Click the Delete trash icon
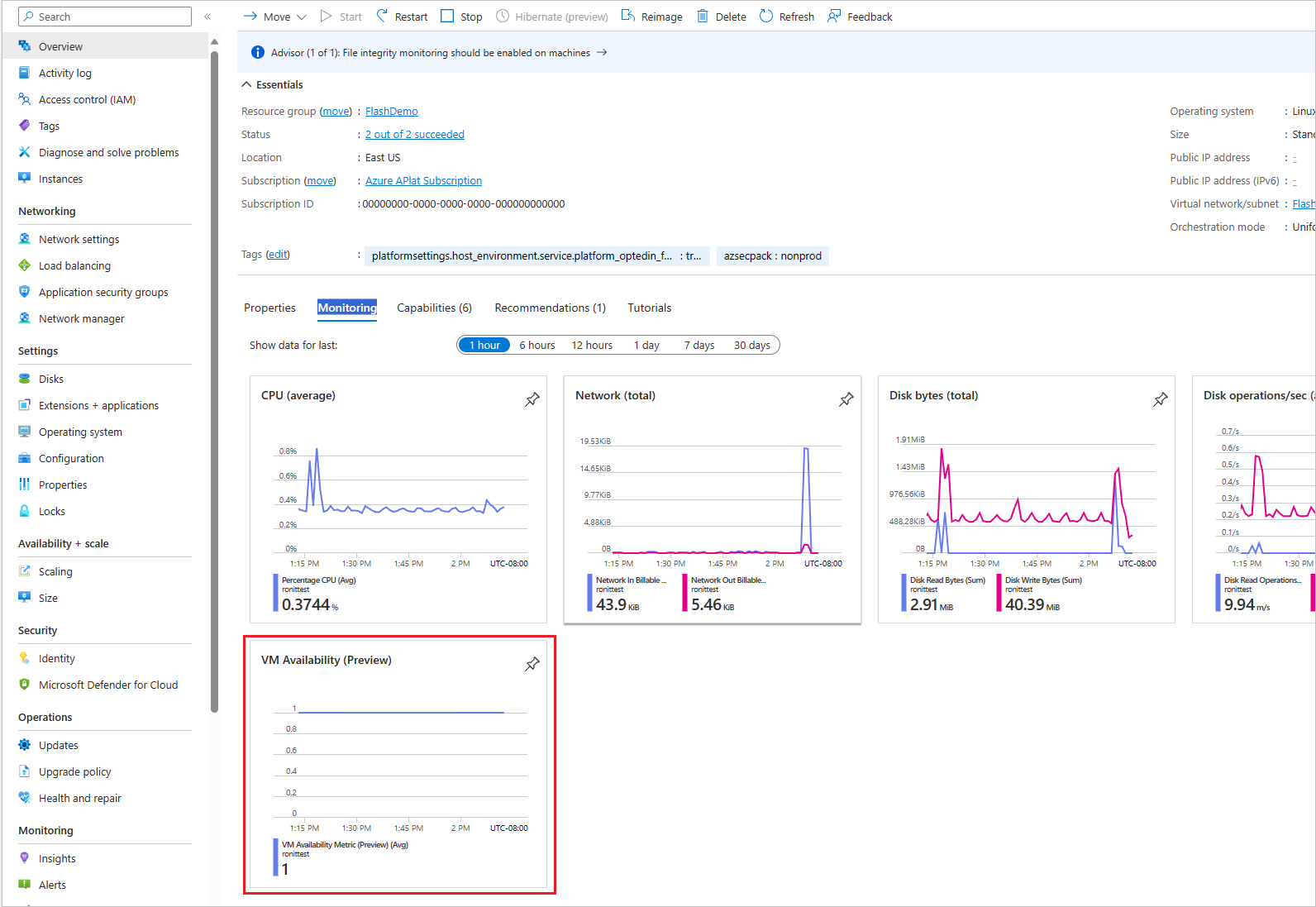 coord(703,17)
